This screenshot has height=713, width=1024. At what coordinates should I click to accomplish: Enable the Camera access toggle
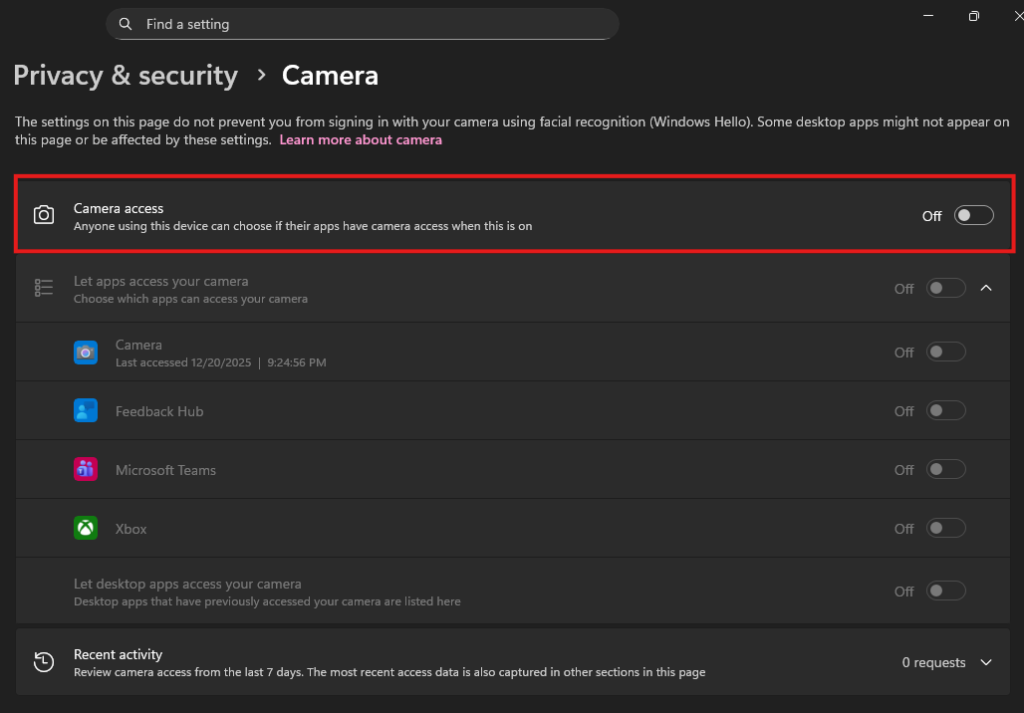pos(974,215)
